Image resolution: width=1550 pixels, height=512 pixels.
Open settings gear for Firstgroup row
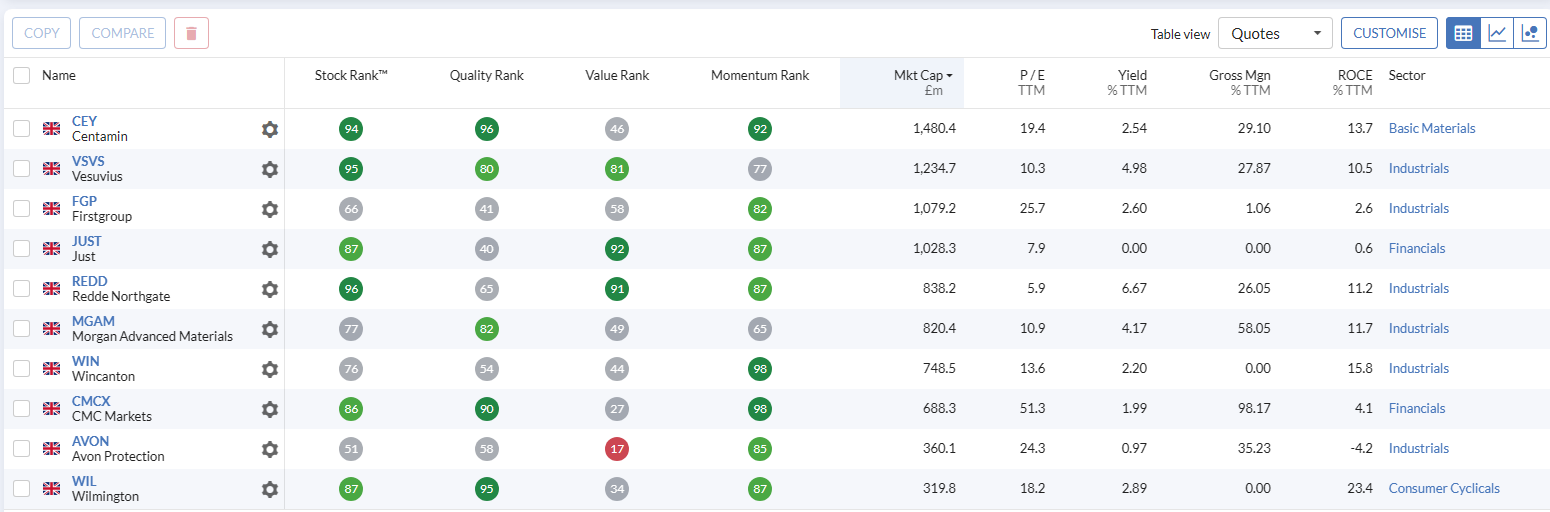pos(269,209)
